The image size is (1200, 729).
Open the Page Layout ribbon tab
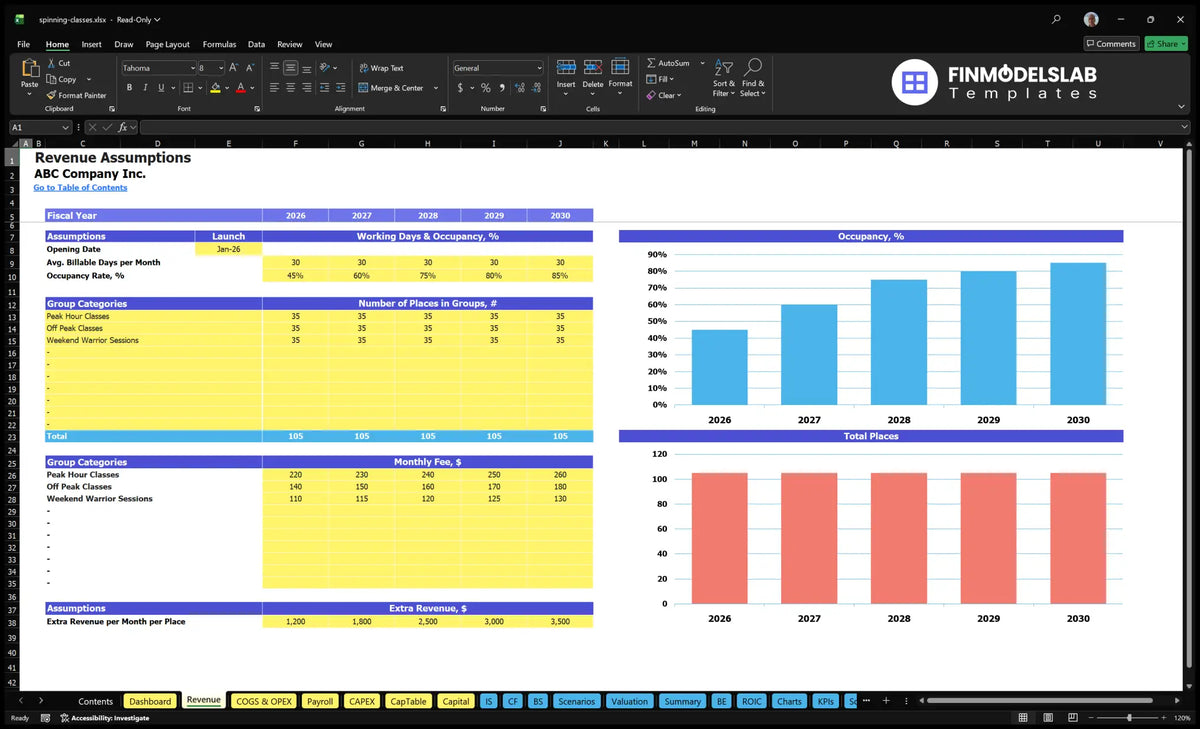(x=167, y=44)
